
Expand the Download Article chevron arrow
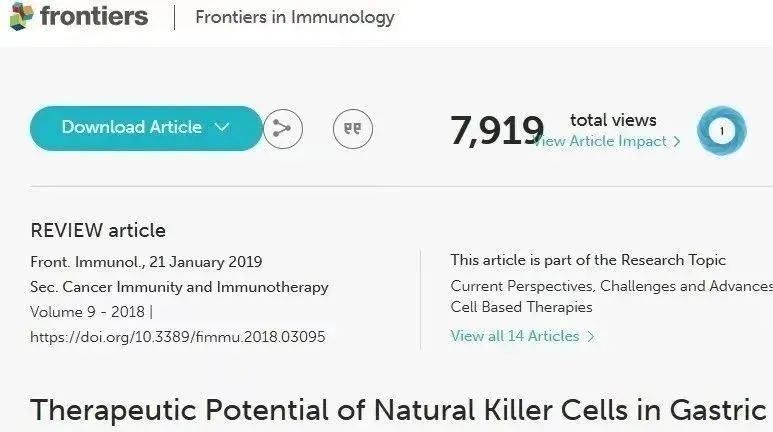point(222,127)
